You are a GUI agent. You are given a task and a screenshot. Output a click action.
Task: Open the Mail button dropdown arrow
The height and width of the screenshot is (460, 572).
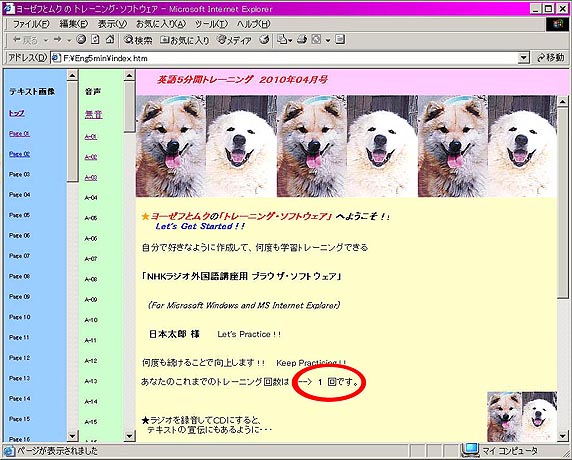point(290,40)
